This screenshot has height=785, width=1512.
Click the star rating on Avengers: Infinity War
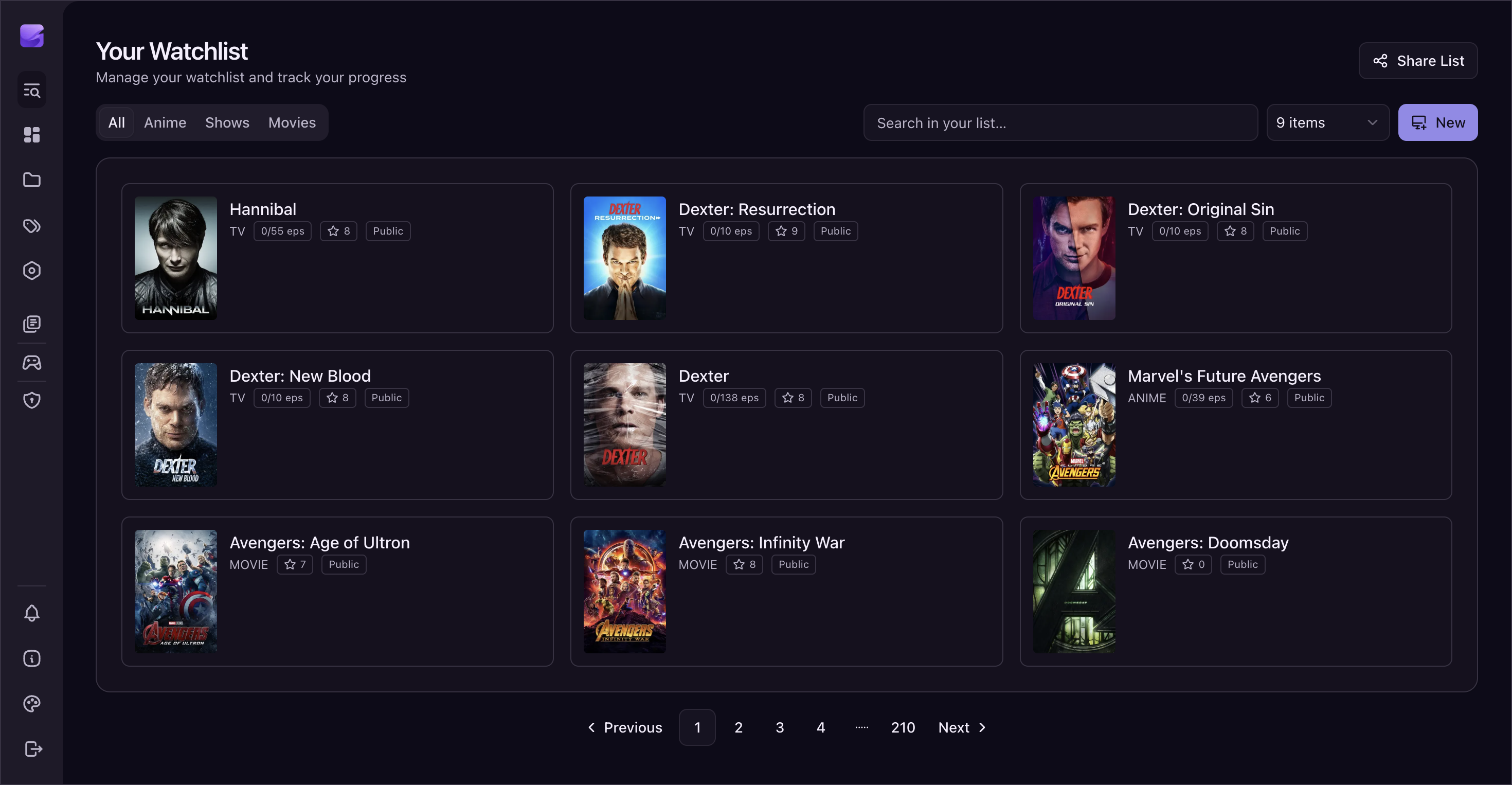744,564
